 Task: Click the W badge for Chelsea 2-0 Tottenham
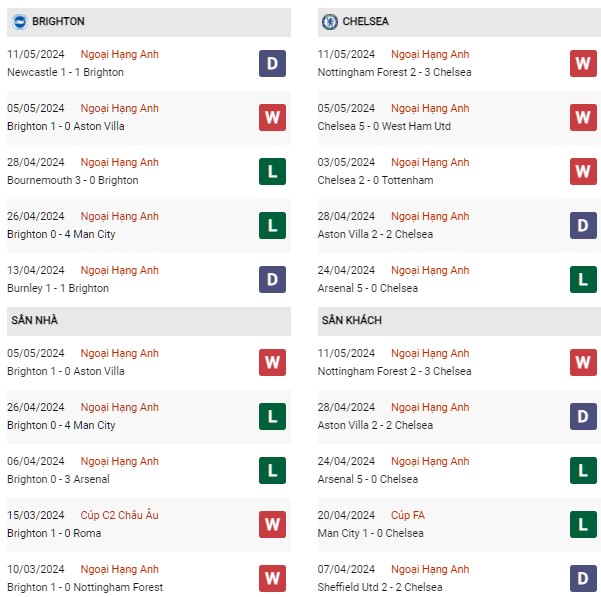point(583,171)
